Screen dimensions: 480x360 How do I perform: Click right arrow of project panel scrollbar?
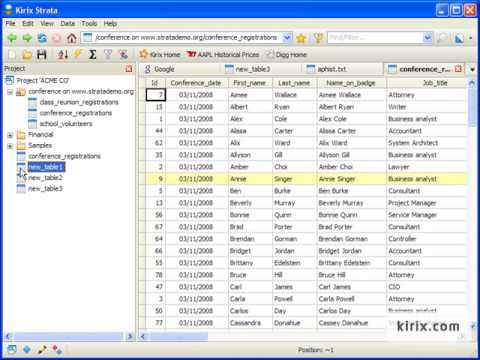(130, 337)
